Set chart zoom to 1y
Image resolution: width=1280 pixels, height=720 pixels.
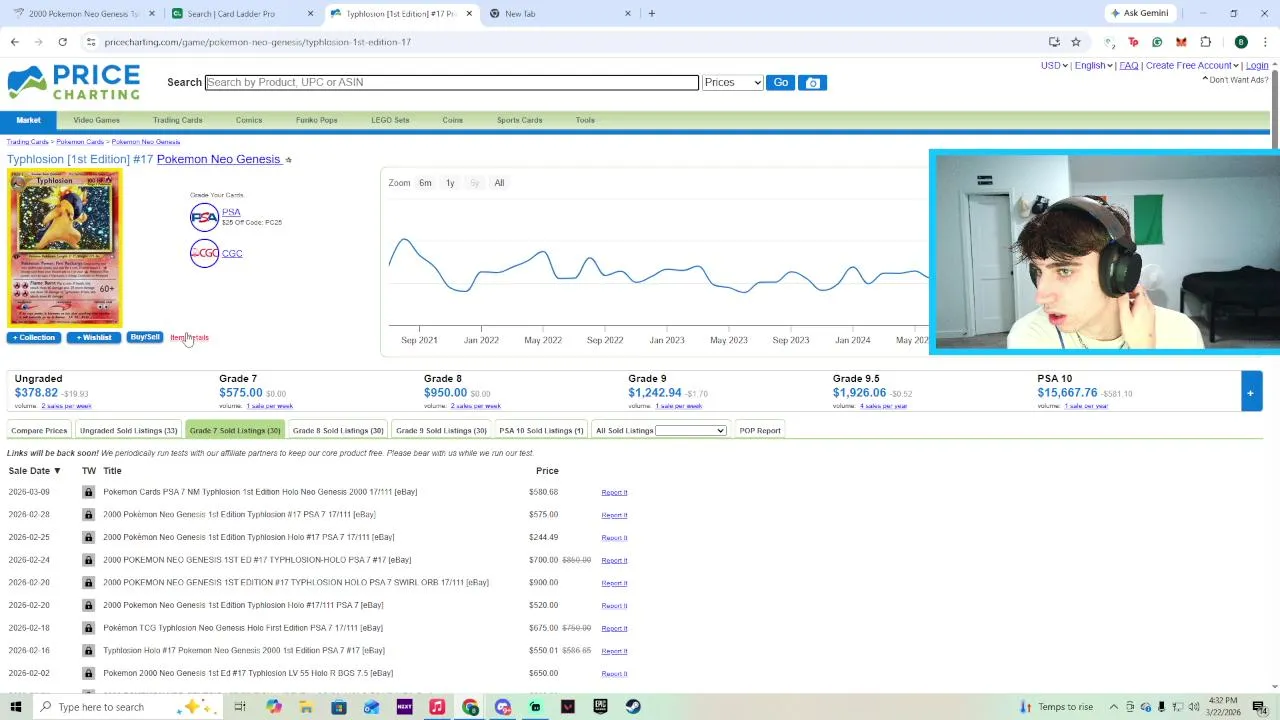click(450, 183)
